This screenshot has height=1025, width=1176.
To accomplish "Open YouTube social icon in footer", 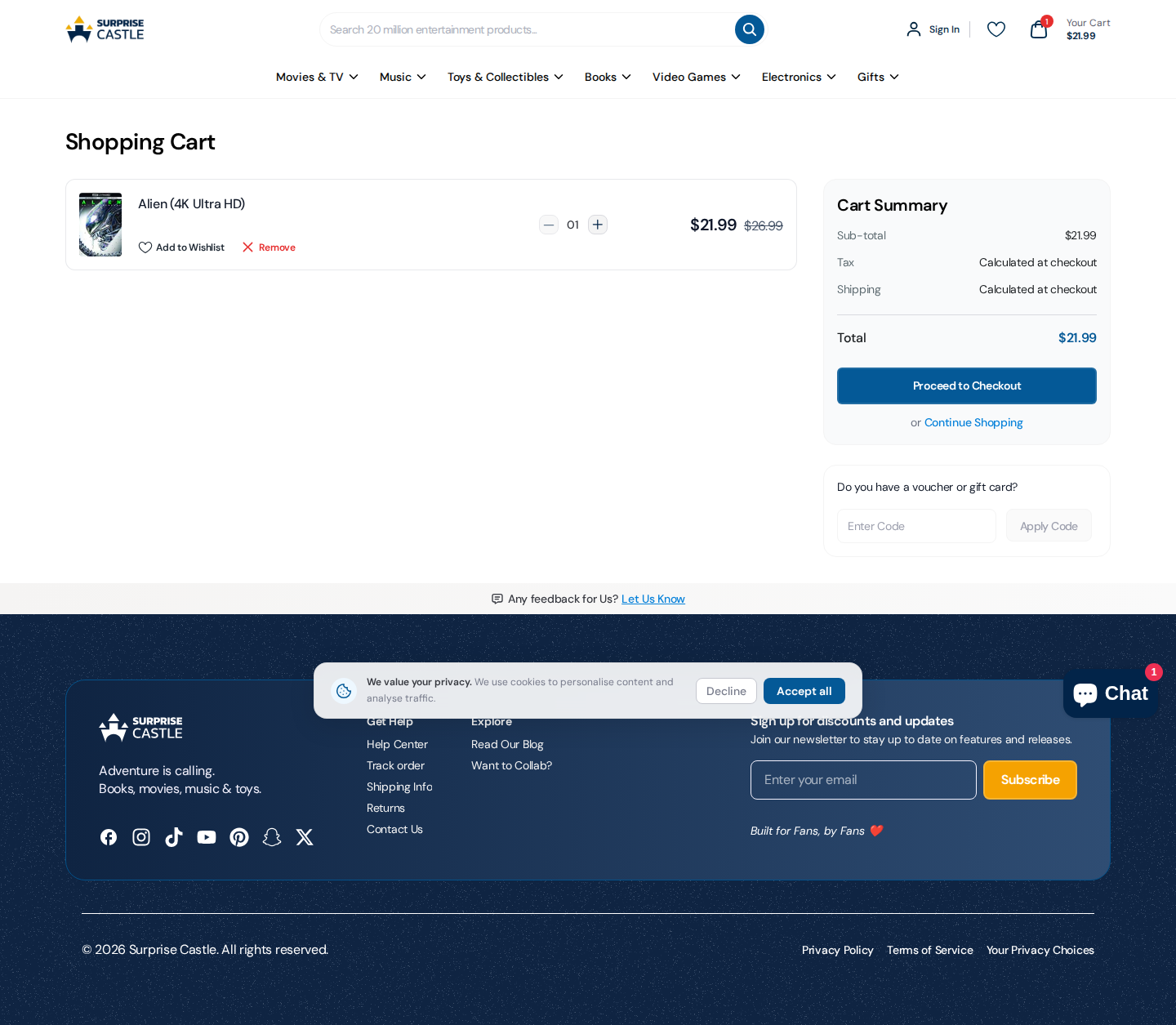I will tap(207, 837).
